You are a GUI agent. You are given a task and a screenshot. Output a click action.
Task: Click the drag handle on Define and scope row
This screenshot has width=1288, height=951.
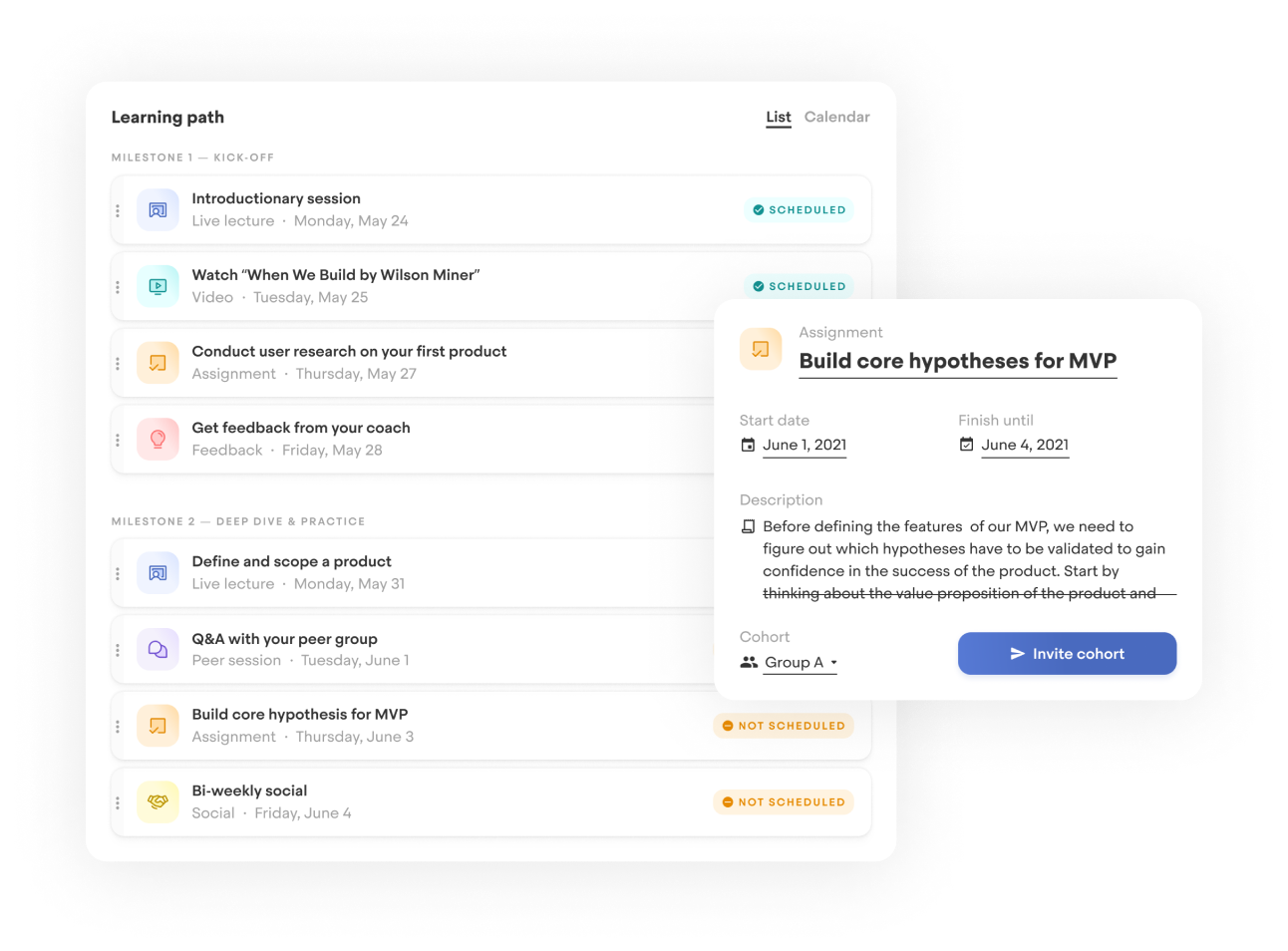click(x=118, y=573)
